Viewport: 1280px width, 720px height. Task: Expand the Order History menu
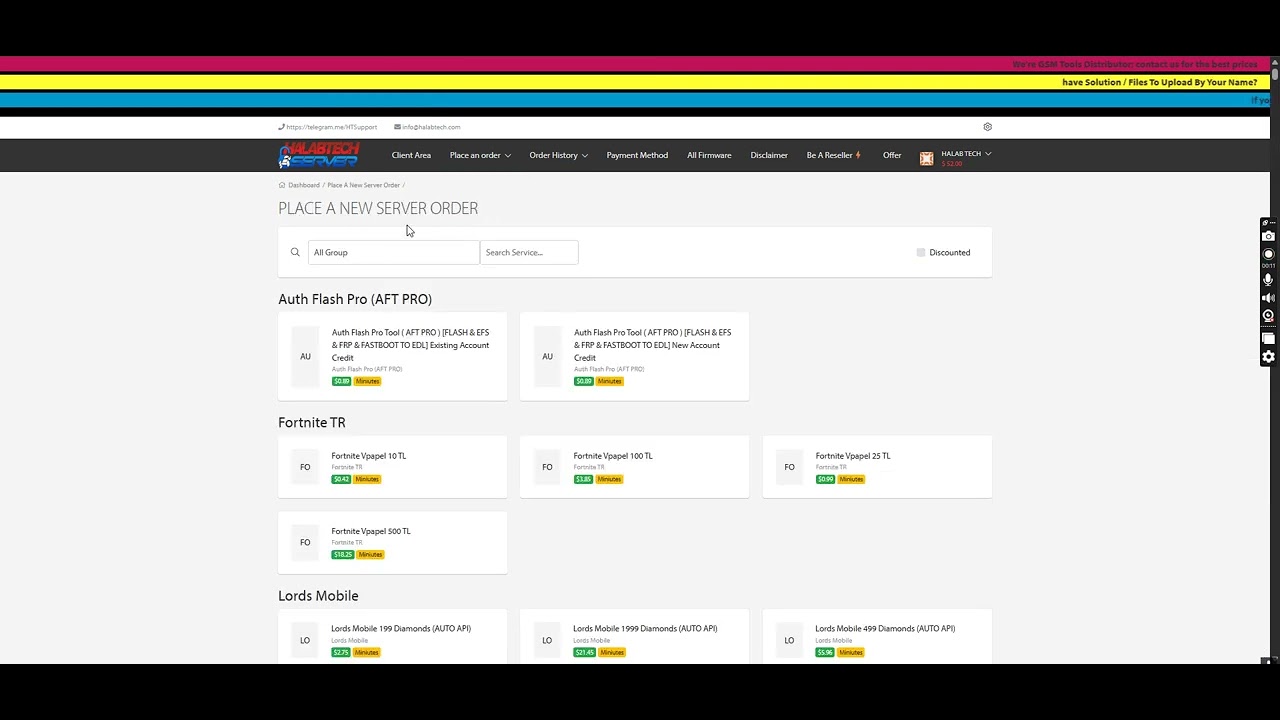(558, 155)
